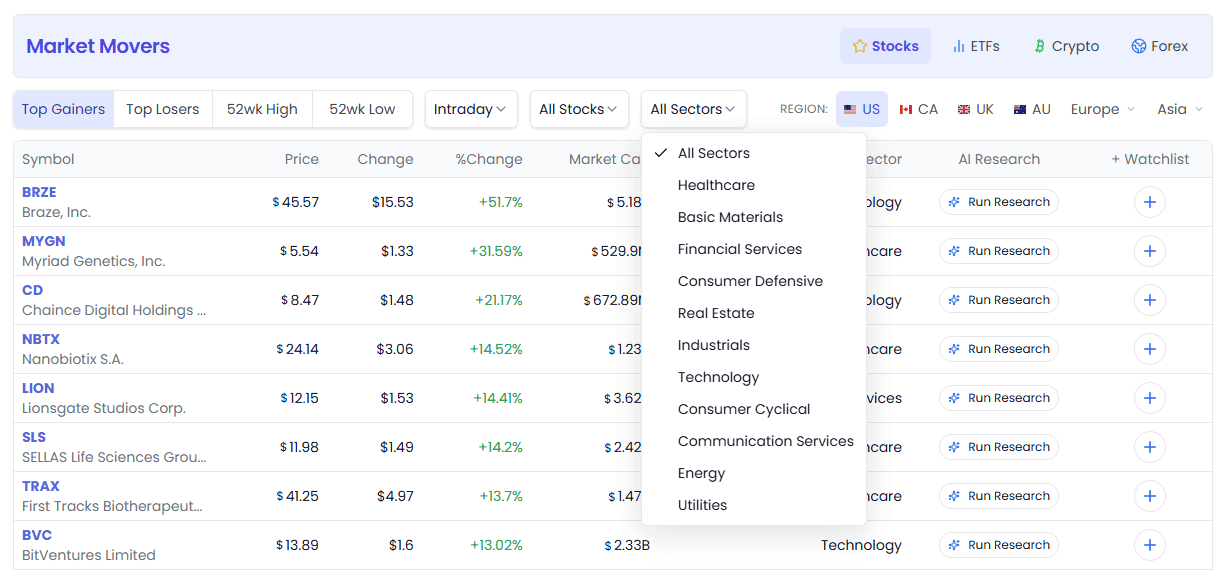This screenshot has height=570, width=1227.
Task: Choose Real Estate sector option
Action: [754, 313]
